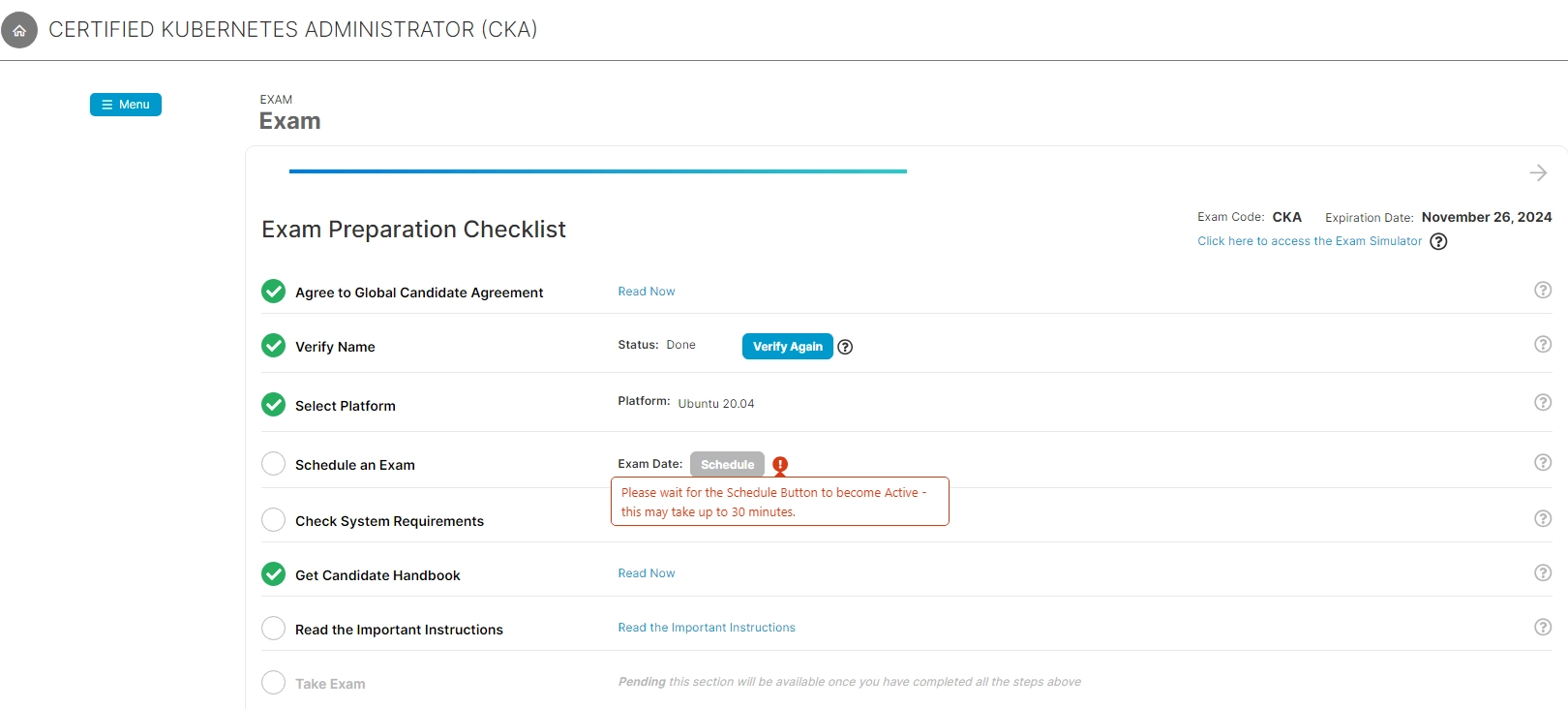Viewport: 1568px width, 709px height.
Task: Open help icon next to Exam Simulator link
Action: point(1438,241)
